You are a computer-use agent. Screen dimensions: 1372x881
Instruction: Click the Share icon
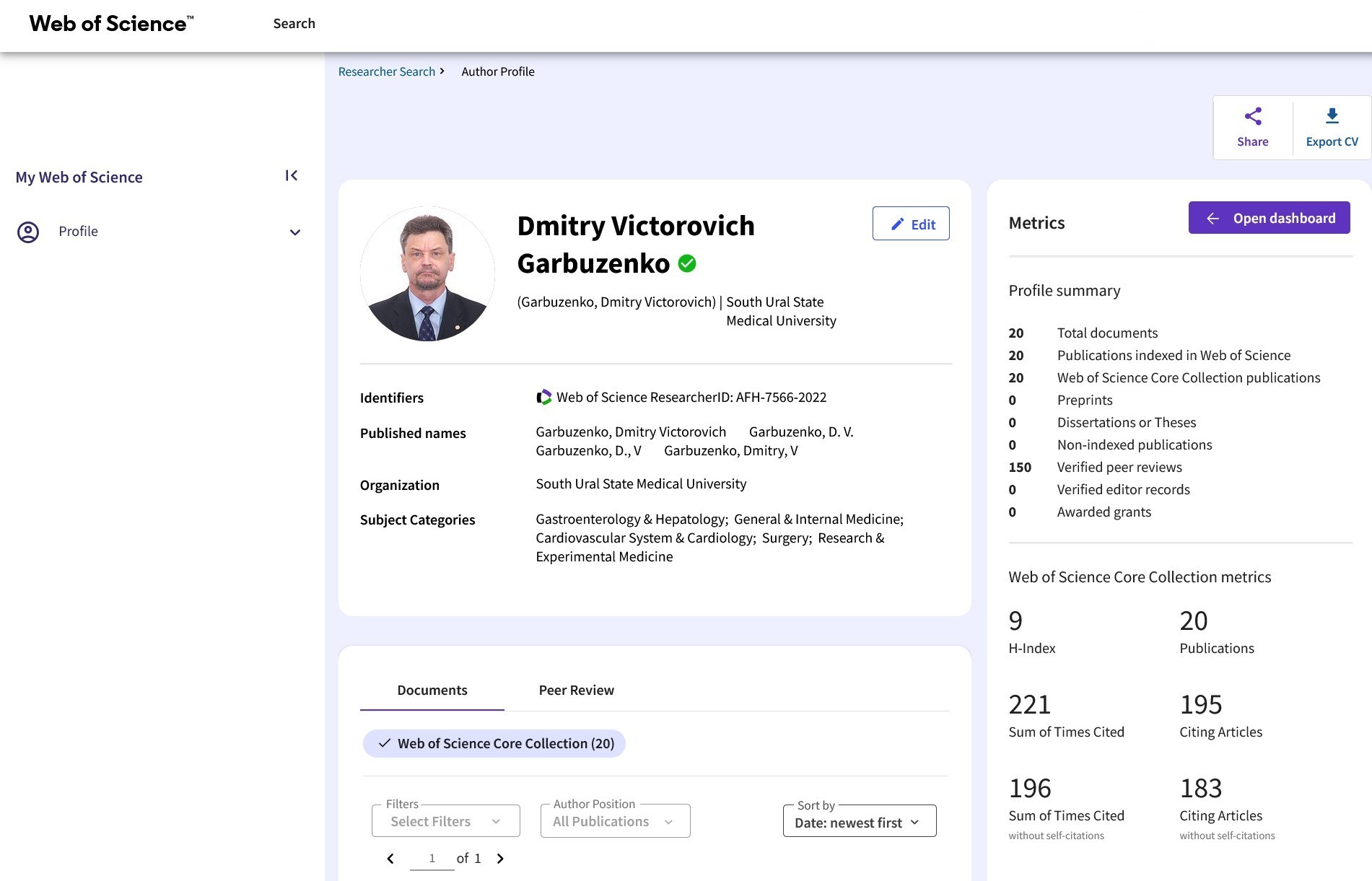tap(1253, 116)
